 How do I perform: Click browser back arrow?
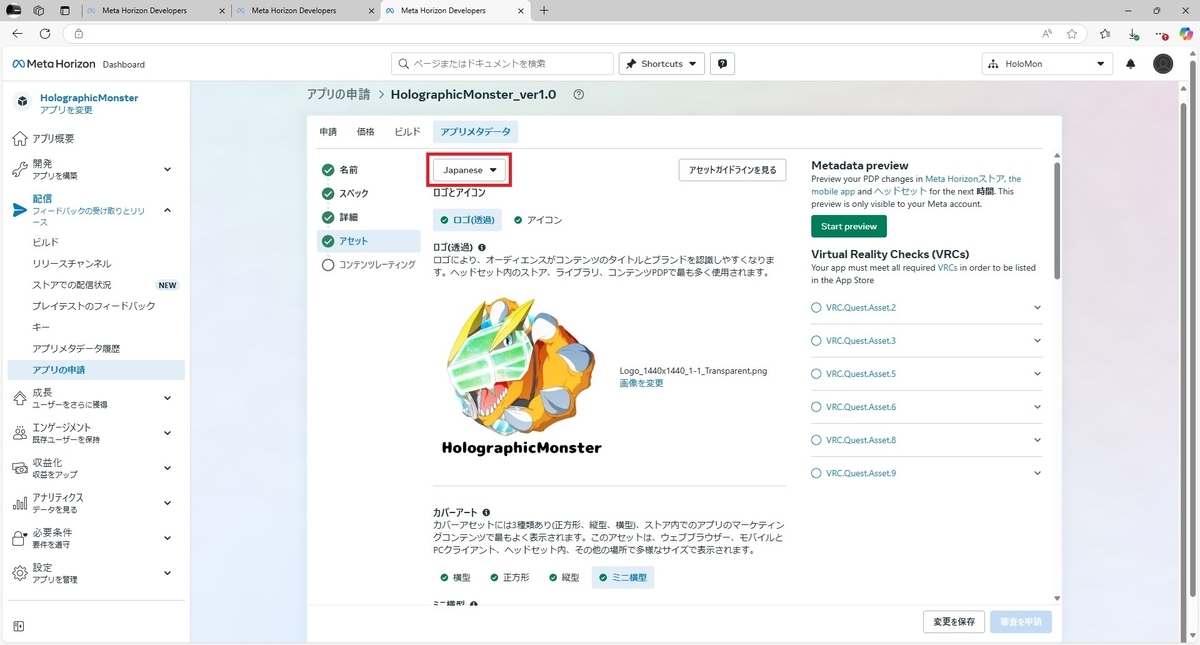tap(17, 33)
